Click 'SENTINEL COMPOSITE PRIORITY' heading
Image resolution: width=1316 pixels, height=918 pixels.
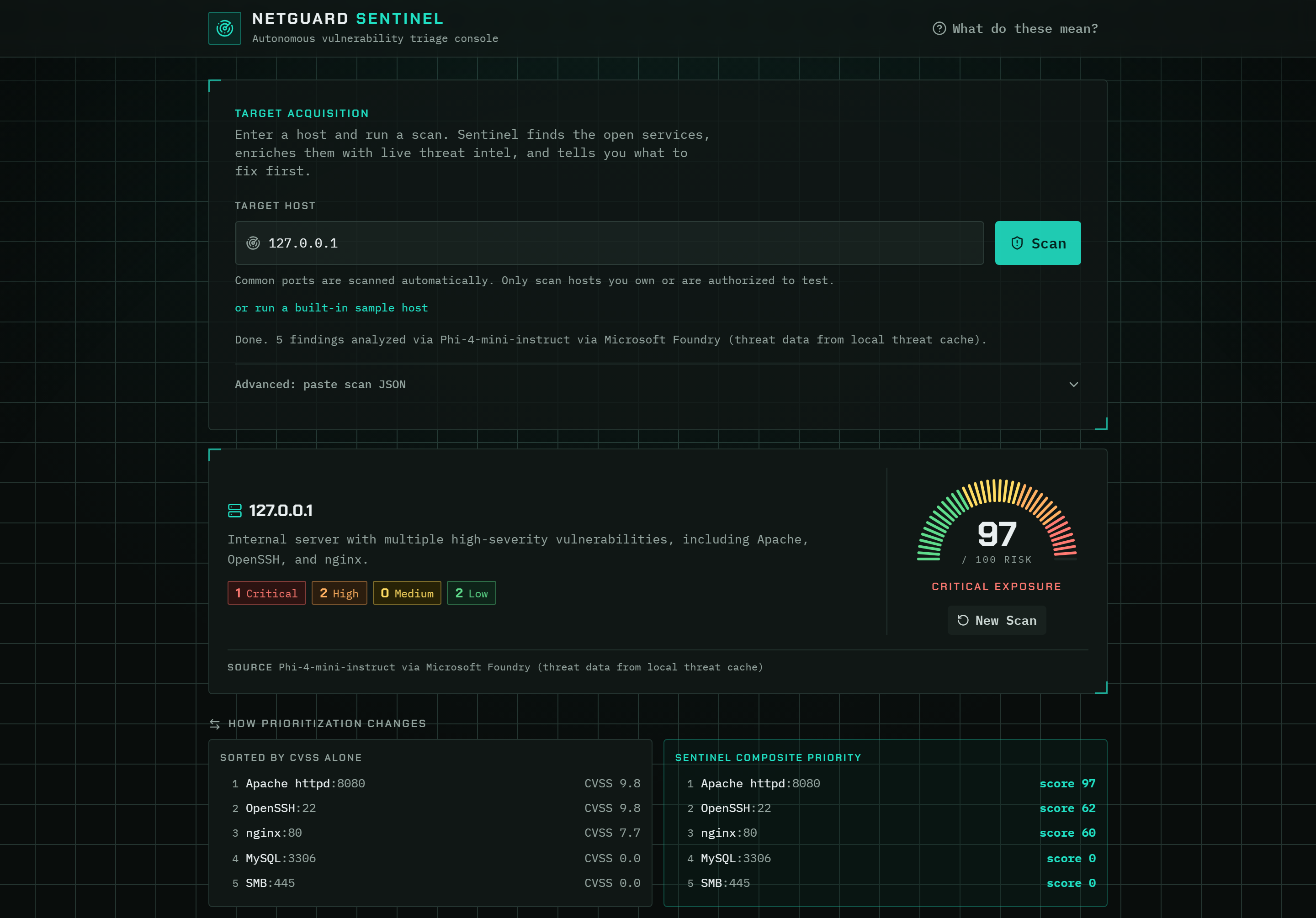tap(768, 758)
